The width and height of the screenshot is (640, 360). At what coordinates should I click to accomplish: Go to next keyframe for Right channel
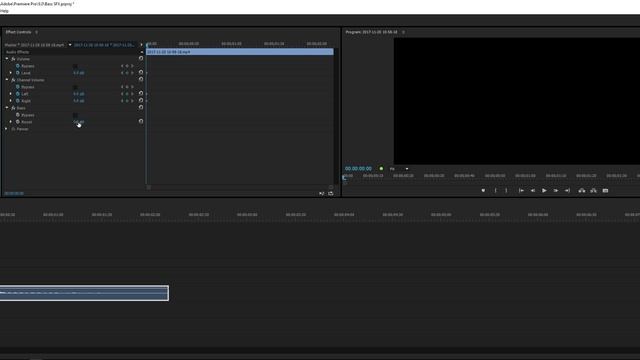132,101
